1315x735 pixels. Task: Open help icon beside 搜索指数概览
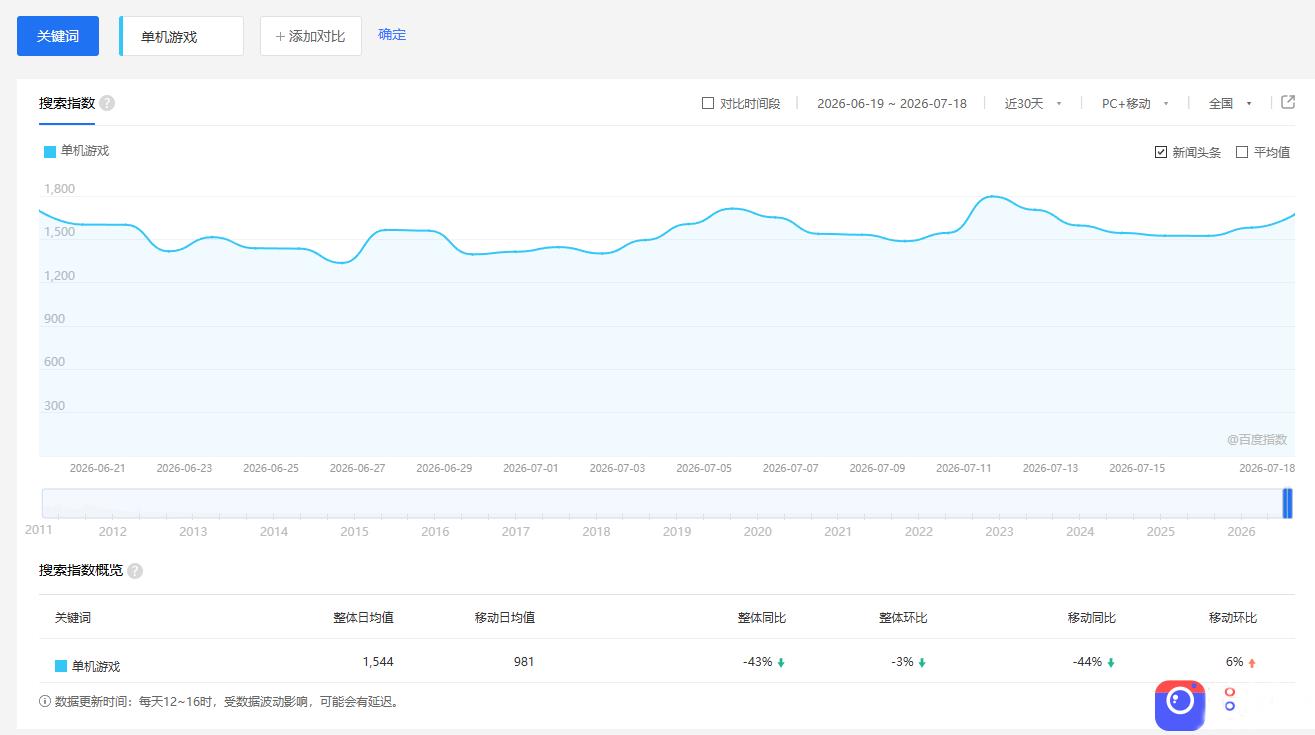click(x=135, y=571)
